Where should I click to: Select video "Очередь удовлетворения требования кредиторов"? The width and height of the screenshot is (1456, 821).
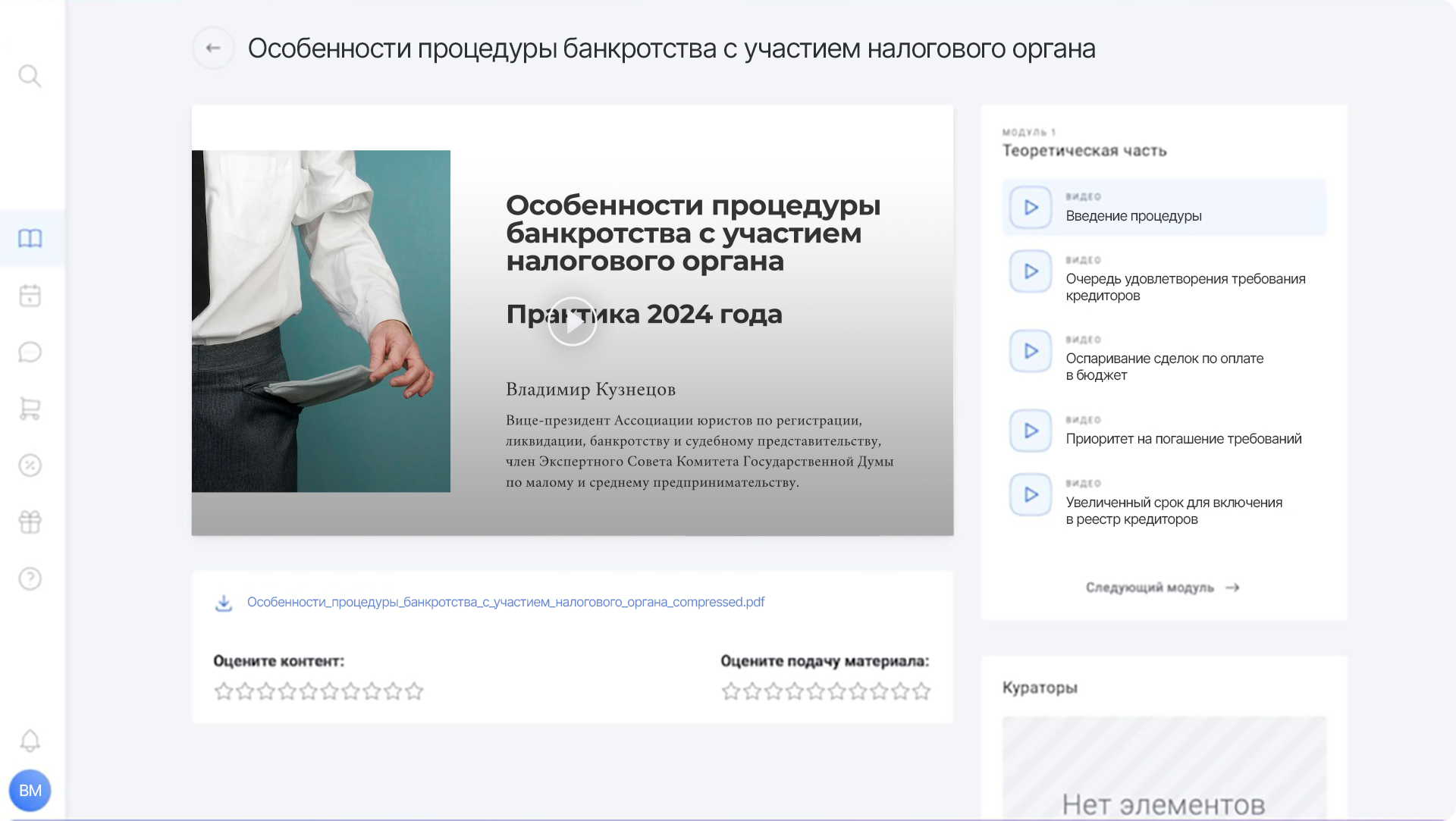1164,278
